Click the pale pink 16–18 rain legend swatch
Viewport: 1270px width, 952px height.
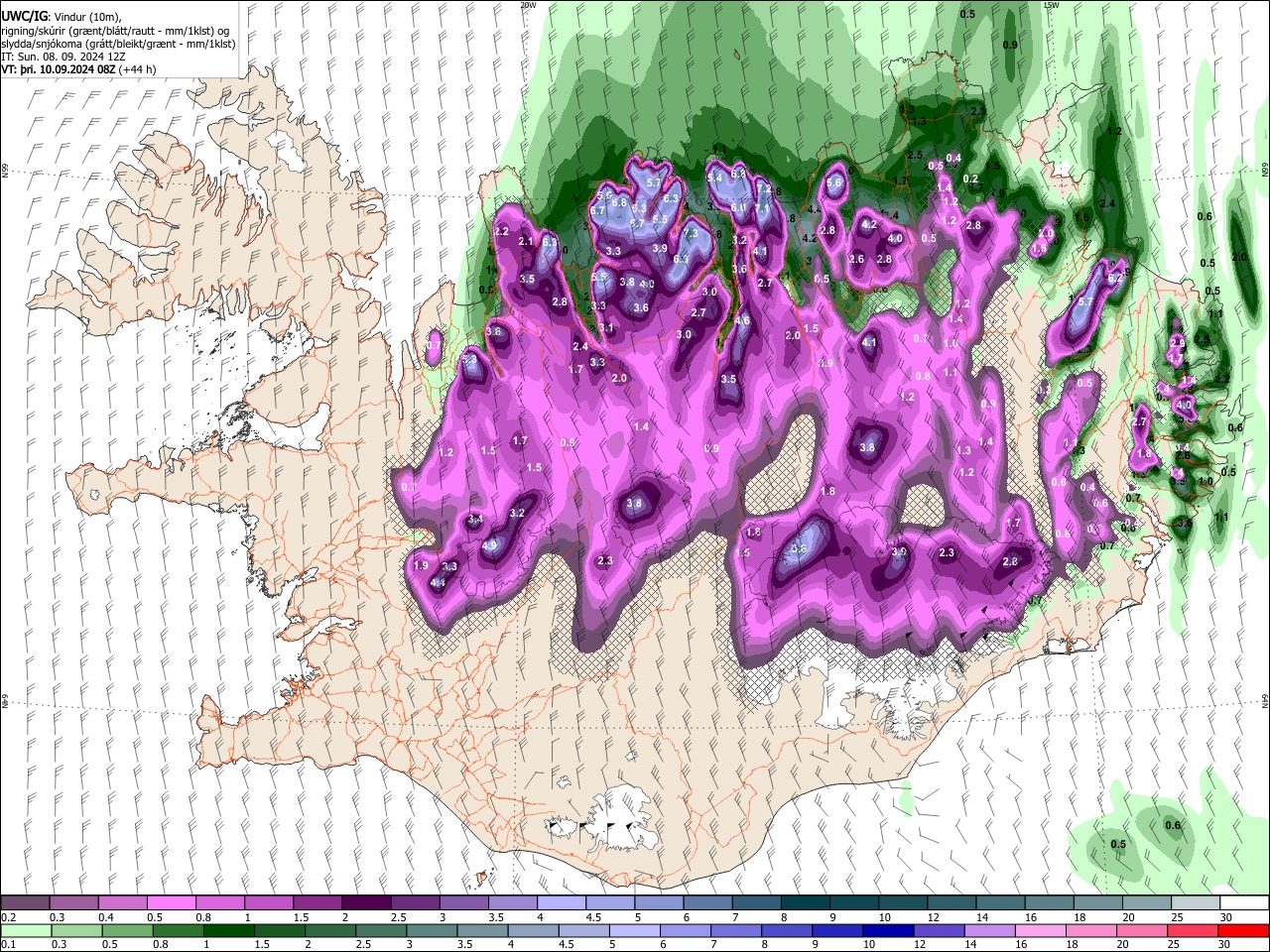(x=1040, y=930)
